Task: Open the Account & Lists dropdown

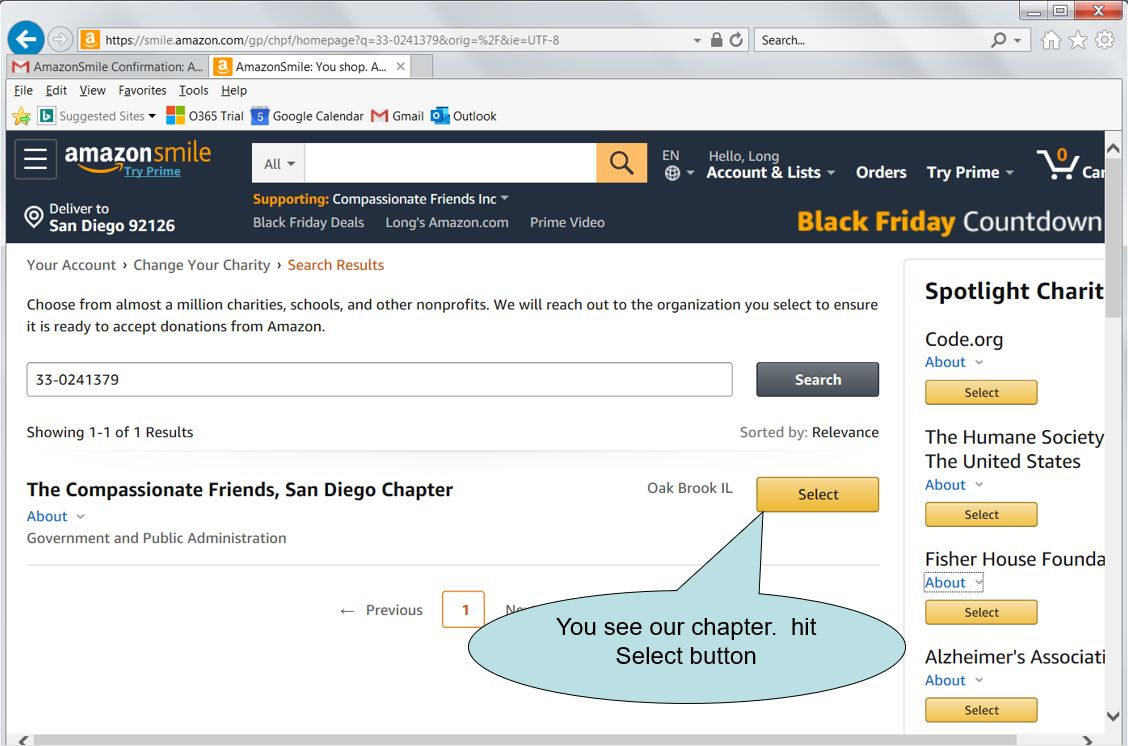Action: click(x=770, y=173)
